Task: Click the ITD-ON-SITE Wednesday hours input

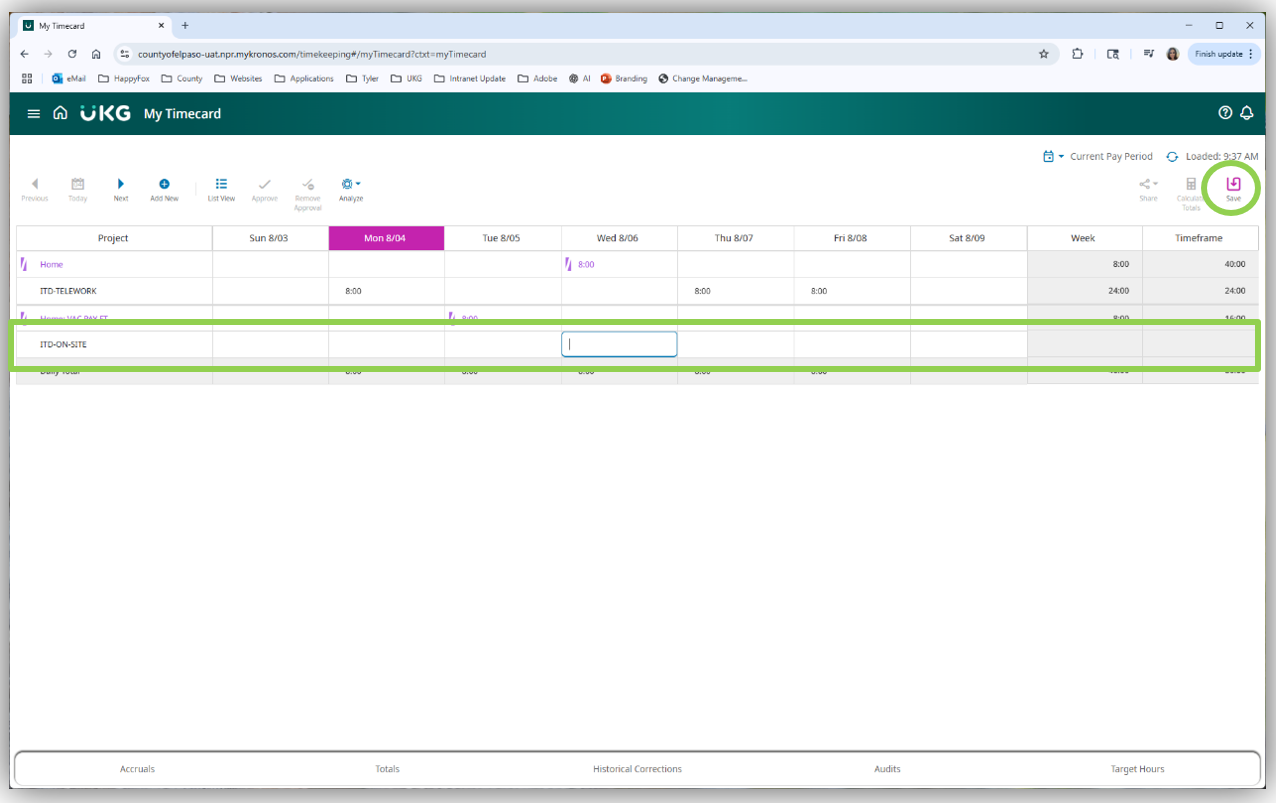Action: [x=619, y=344]
